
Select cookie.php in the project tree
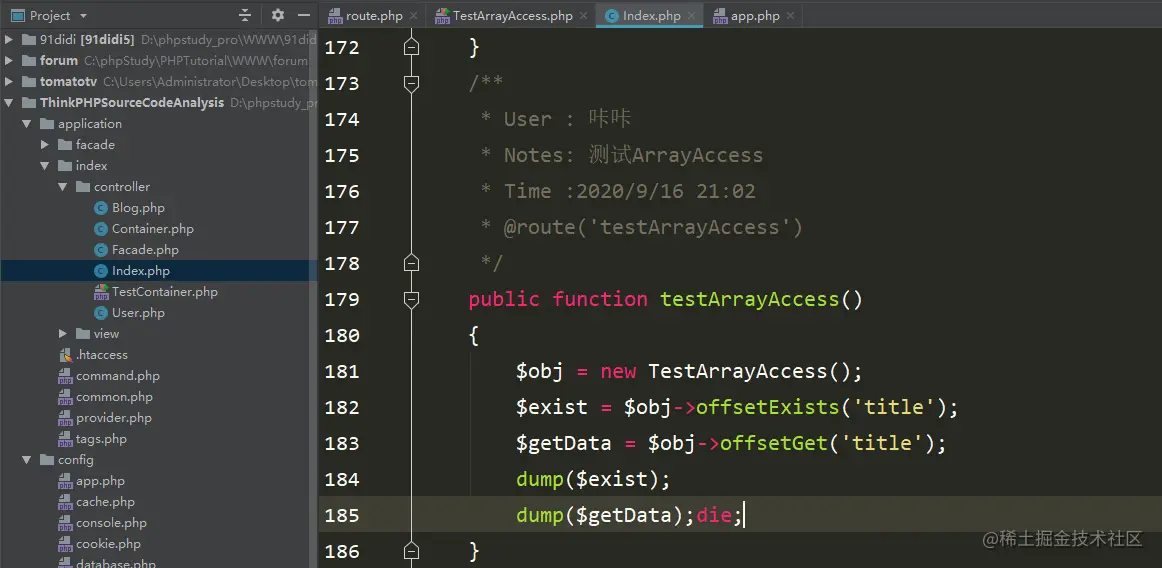pyautogui.click(x=108, y=544)
